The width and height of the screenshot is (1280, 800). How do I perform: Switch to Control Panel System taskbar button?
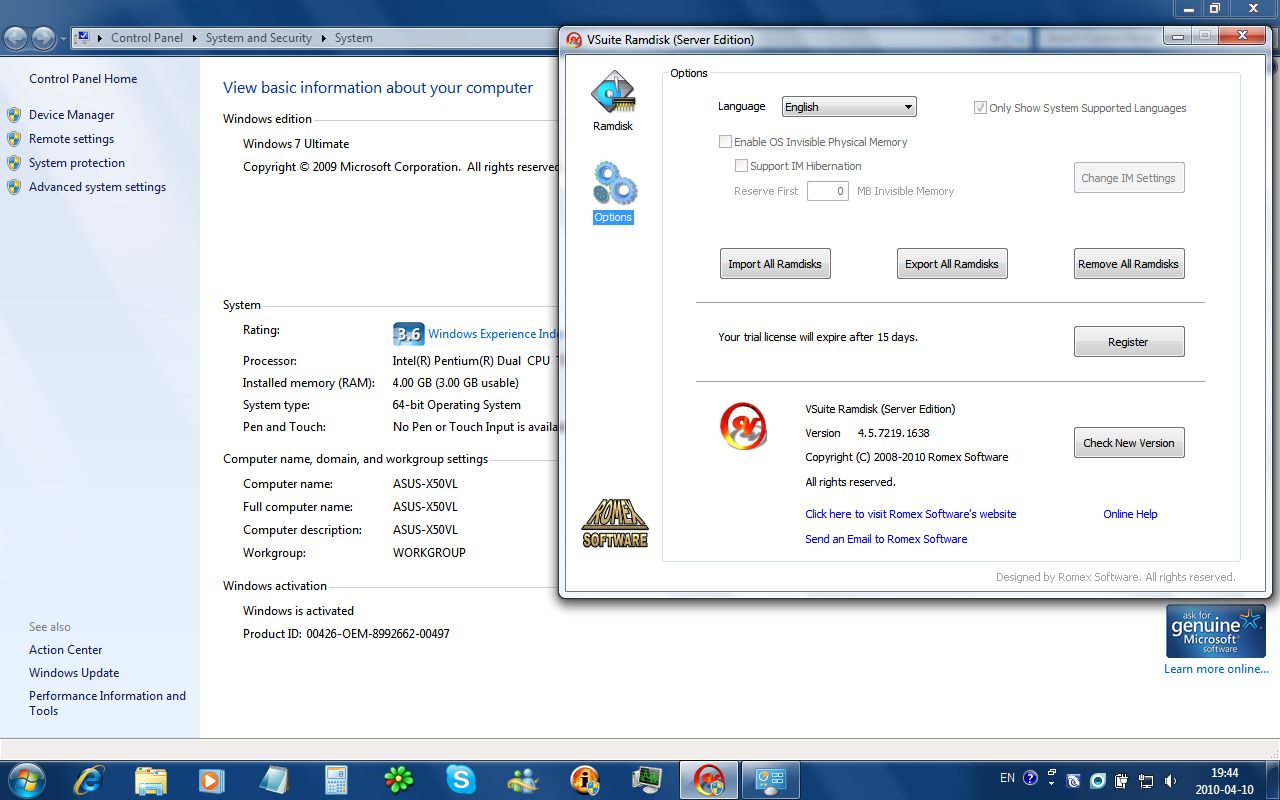click(771, 780)
